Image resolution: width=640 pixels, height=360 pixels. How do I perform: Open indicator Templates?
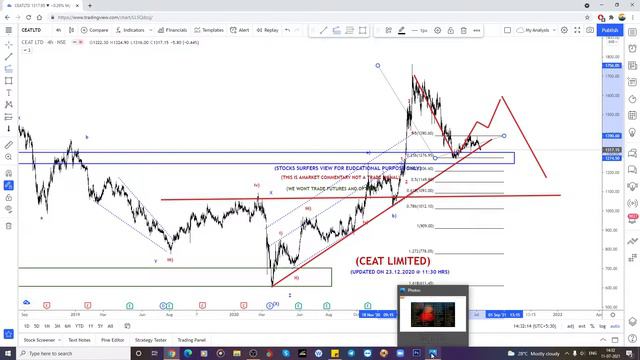(x=209, y=30)
